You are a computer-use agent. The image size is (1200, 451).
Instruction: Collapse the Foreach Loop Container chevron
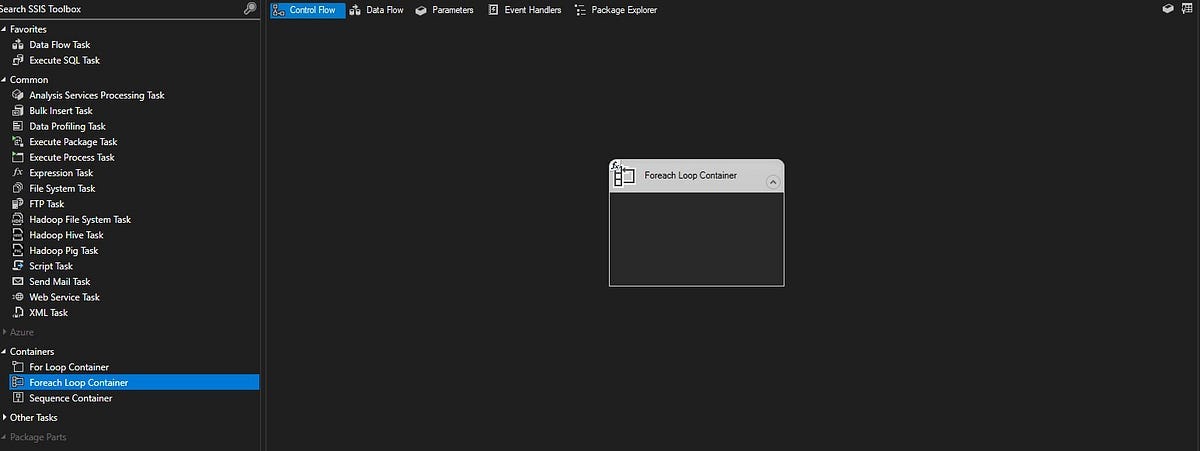(772, 182)
